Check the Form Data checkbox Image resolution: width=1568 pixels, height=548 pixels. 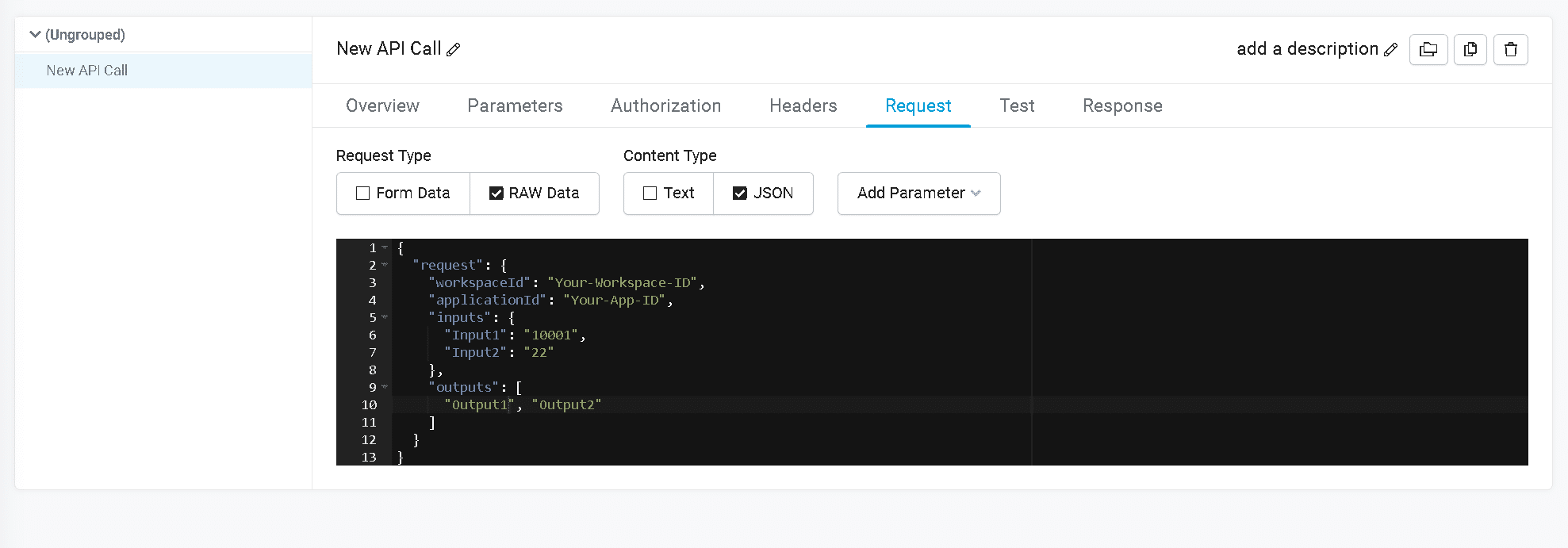tap(363, 194)
